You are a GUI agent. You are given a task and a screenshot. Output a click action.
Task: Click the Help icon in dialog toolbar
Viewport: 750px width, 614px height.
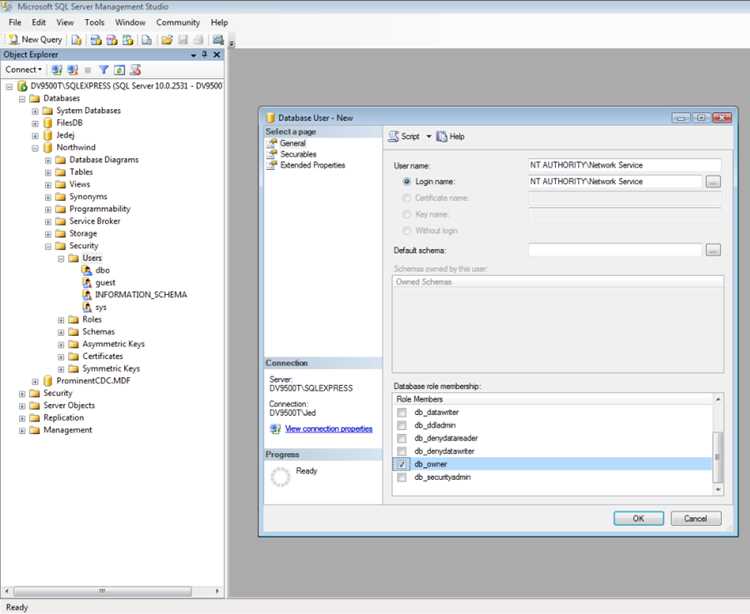click(x=441, y=137)
